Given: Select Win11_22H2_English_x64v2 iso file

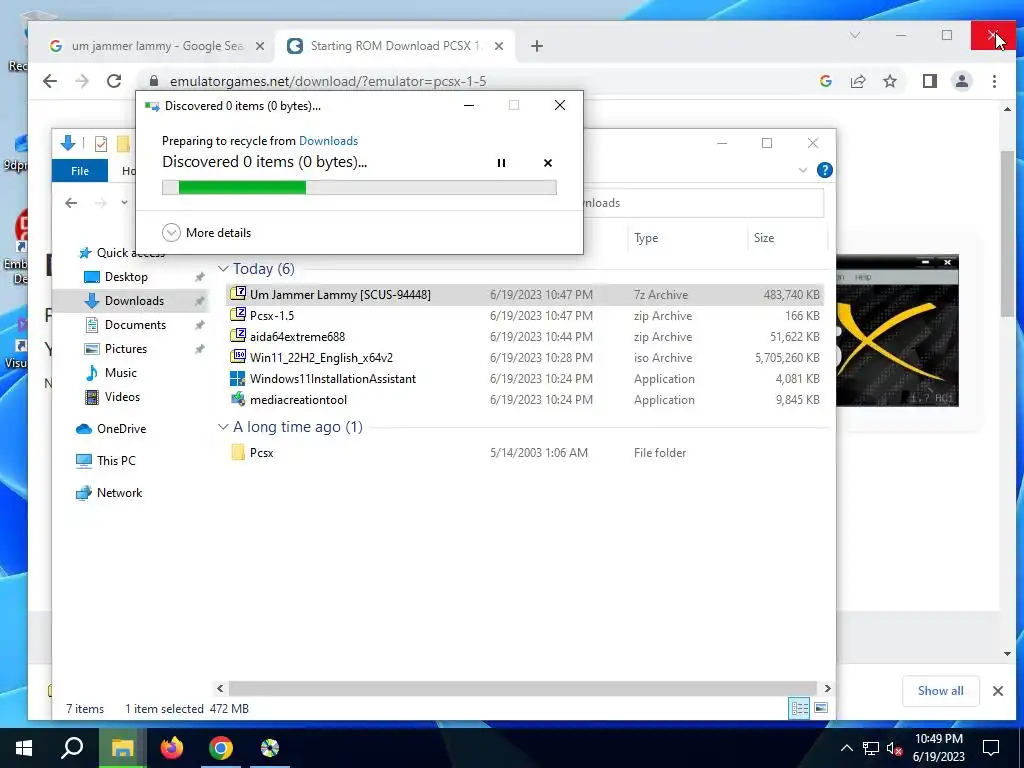Looking at the screenshot, I should 525,358.
